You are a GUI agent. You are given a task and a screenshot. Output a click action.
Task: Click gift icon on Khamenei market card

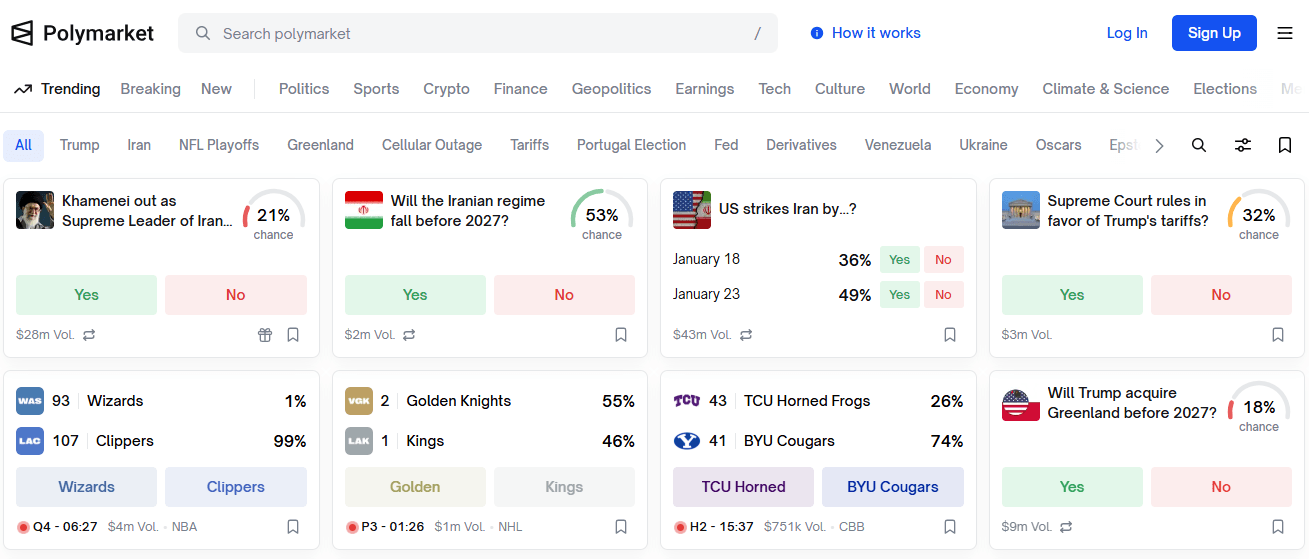(x=265, y=335)
